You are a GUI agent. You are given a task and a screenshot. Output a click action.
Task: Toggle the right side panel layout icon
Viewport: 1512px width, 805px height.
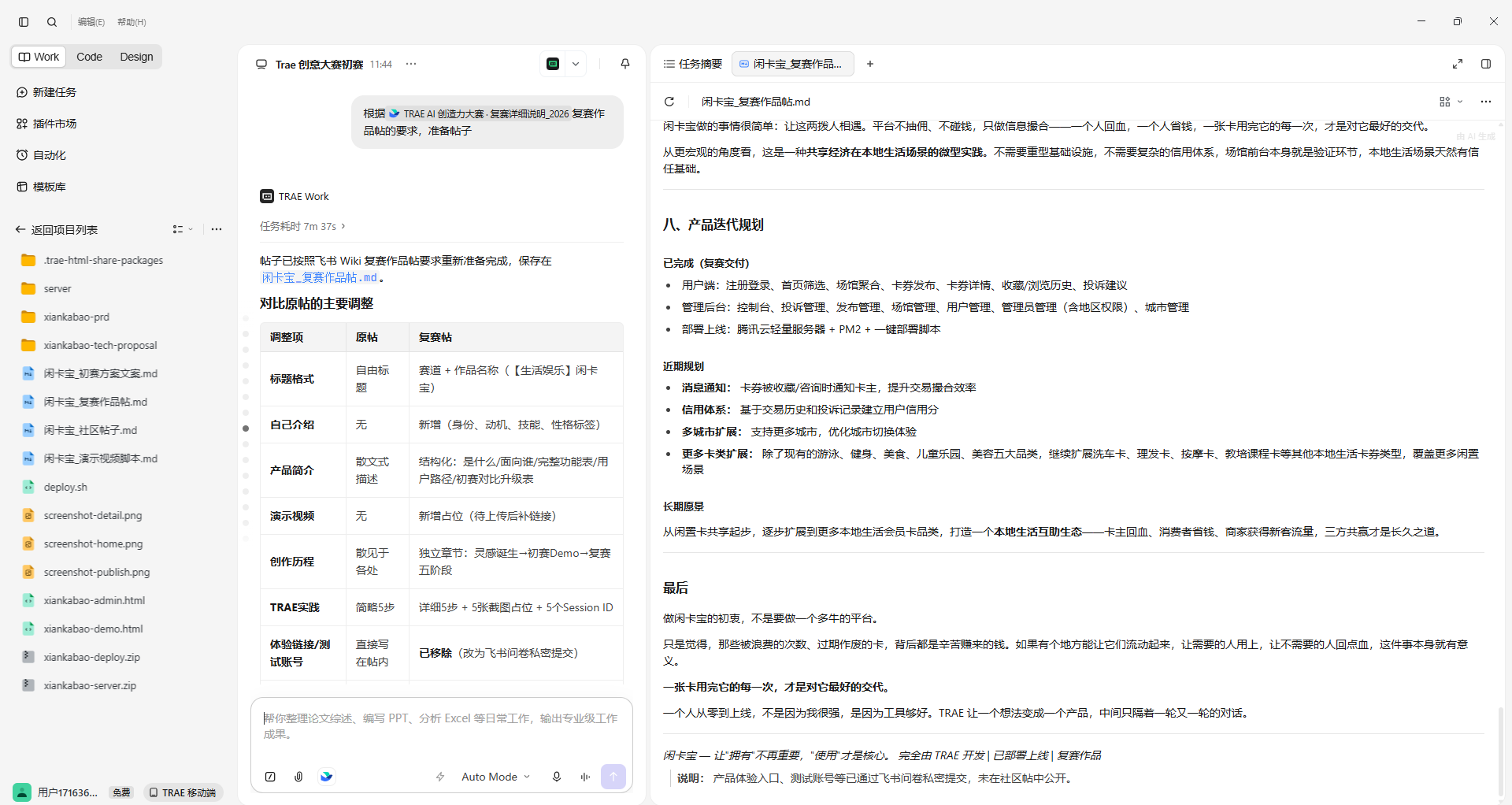(1486, 64)
